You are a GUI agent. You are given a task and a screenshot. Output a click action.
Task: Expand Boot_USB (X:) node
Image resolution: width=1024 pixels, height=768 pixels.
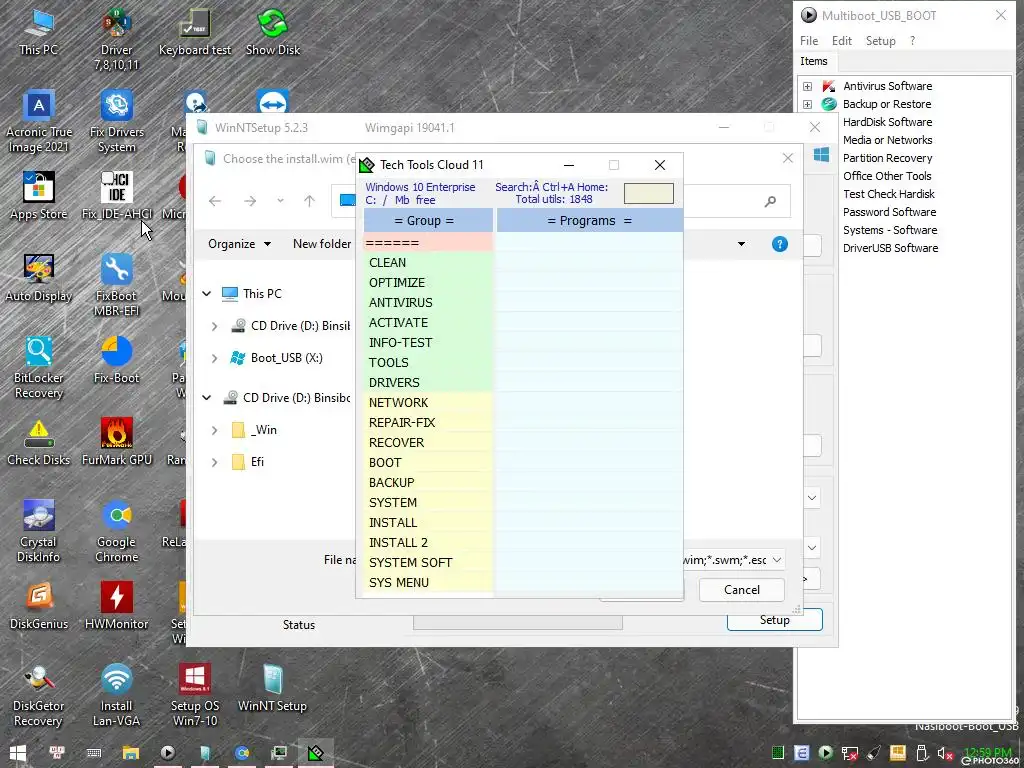214,358
